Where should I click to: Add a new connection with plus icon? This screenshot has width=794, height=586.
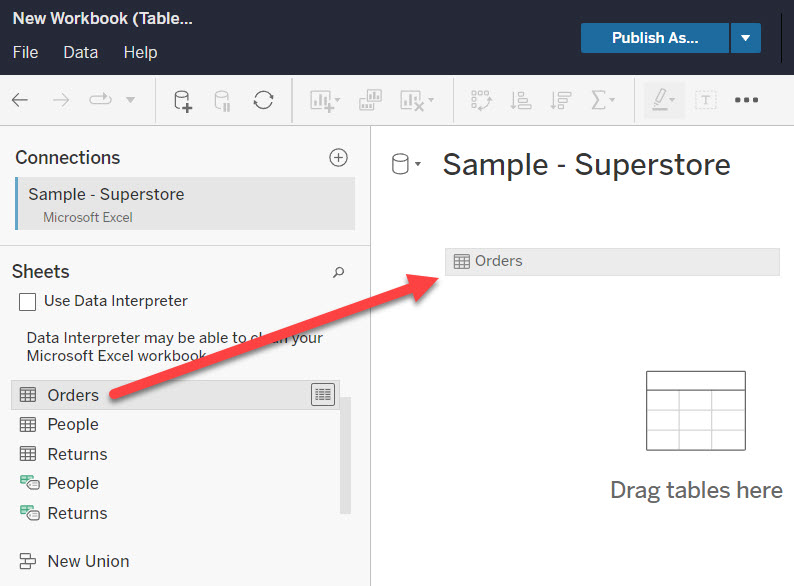[339, 158]
